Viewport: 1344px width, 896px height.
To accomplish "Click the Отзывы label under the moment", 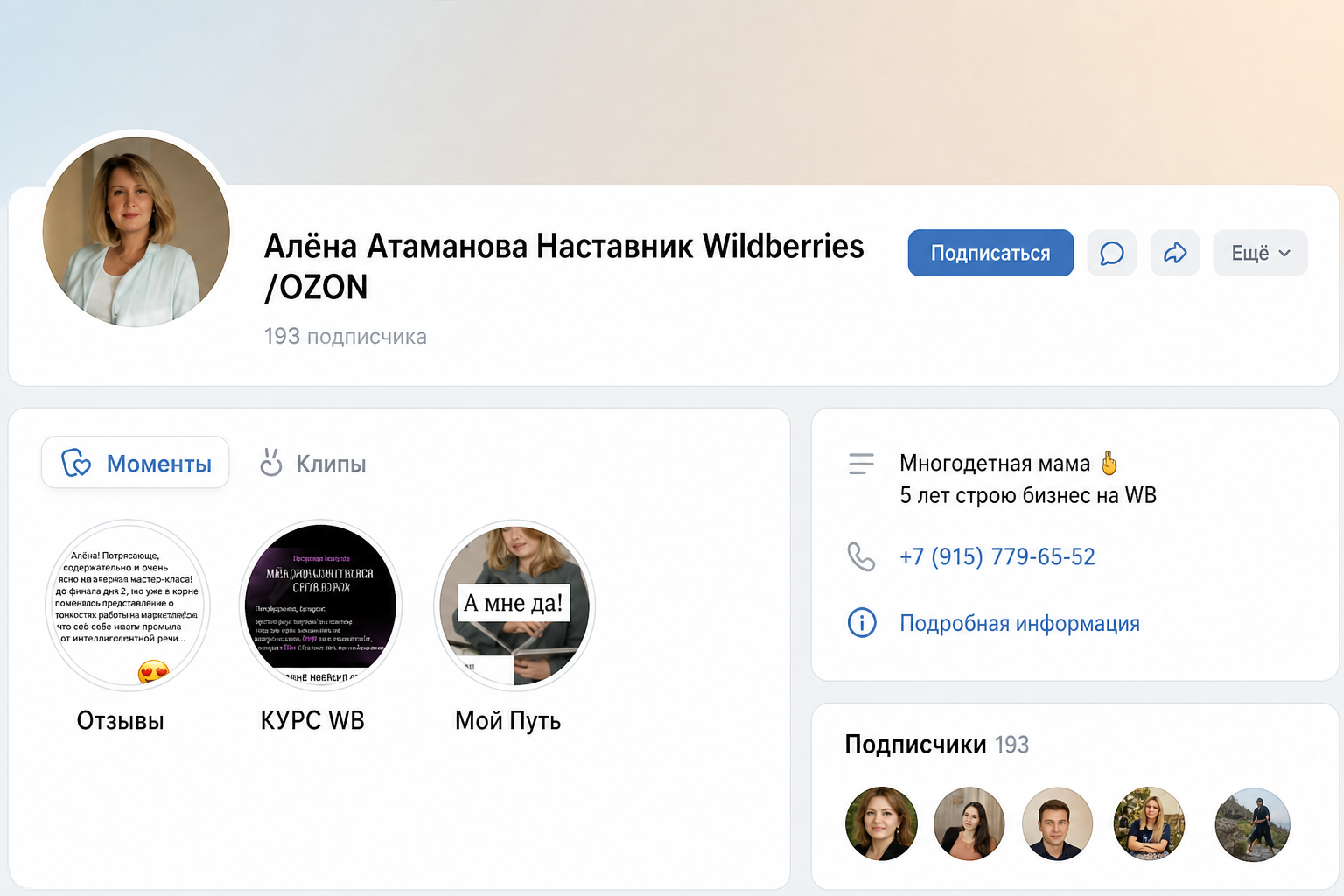I will click(121, 720).
